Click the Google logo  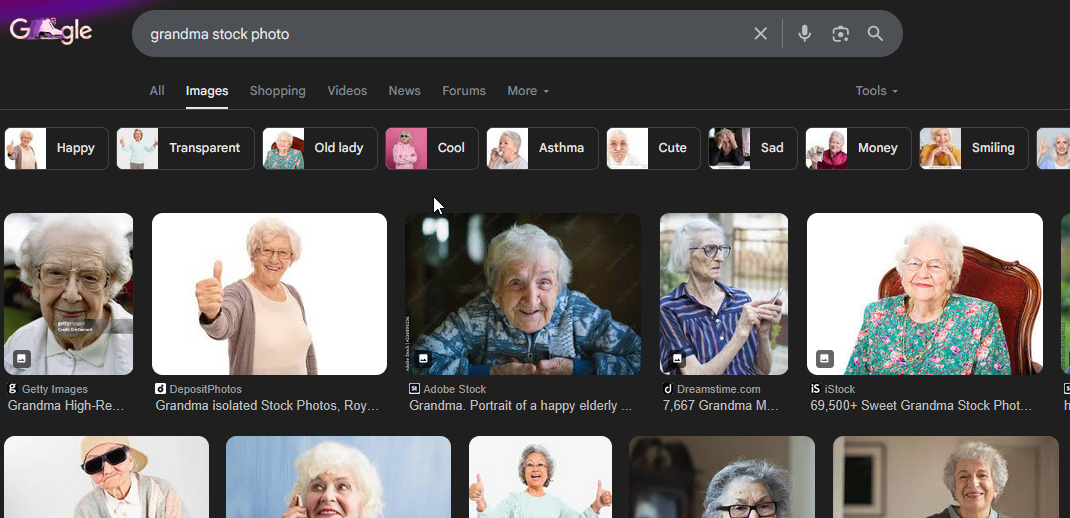51,31
